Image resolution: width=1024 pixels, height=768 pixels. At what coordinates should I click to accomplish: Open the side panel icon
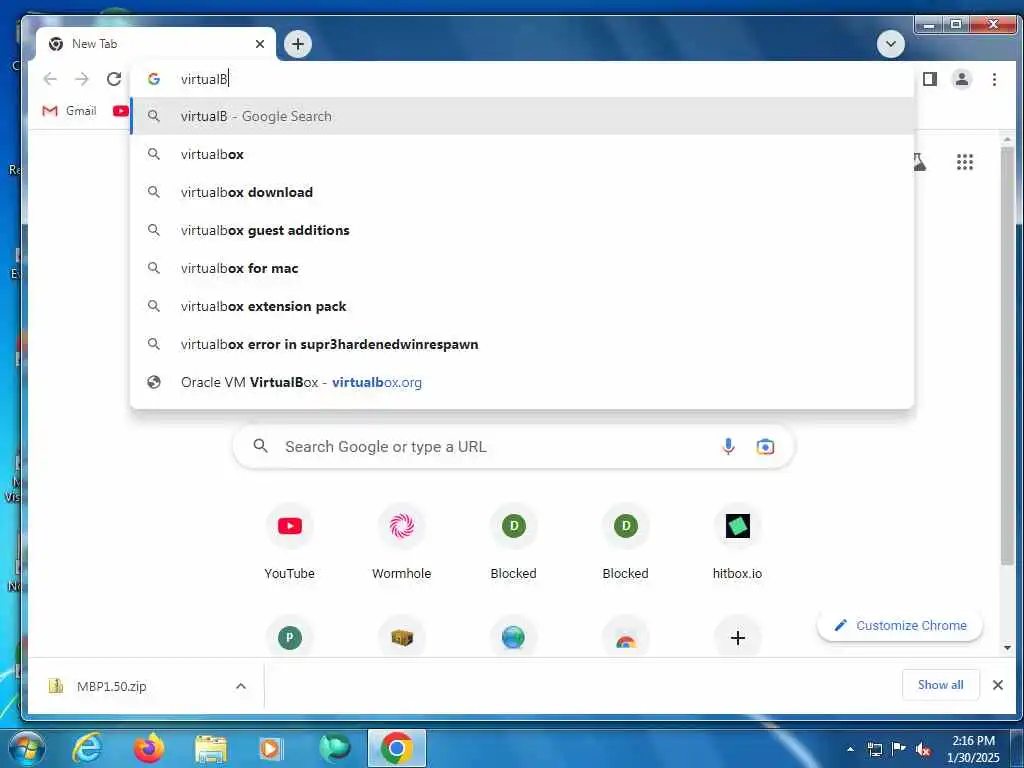tap(930, 79)
